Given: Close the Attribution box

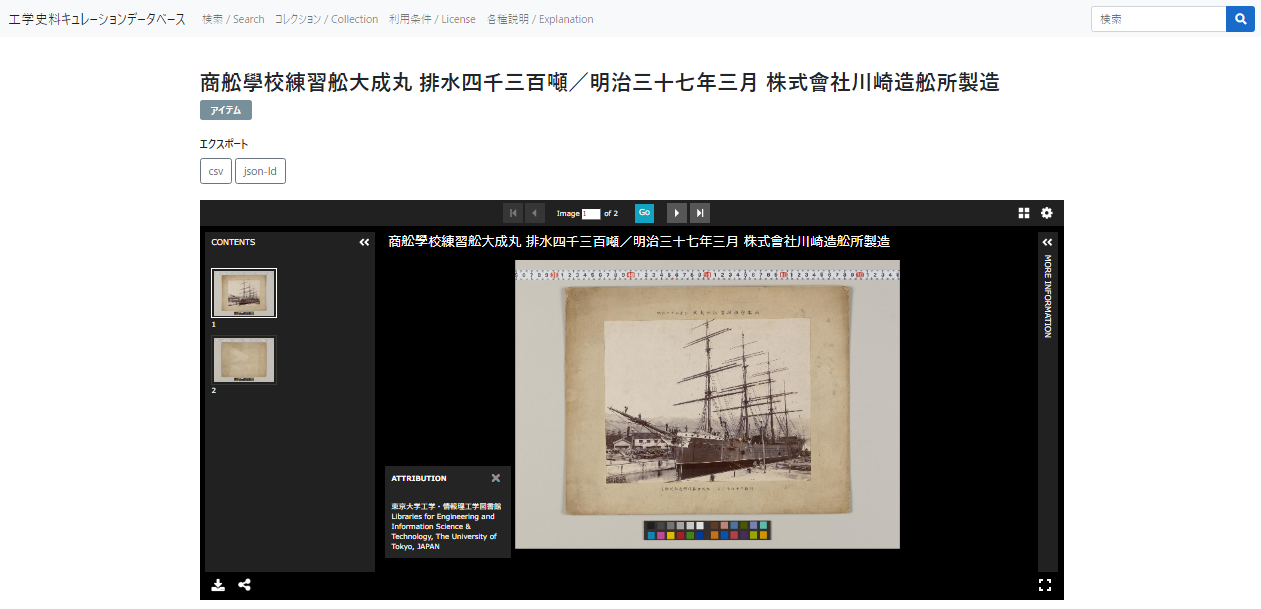Looking at the screenshot, I should (496, 478).
